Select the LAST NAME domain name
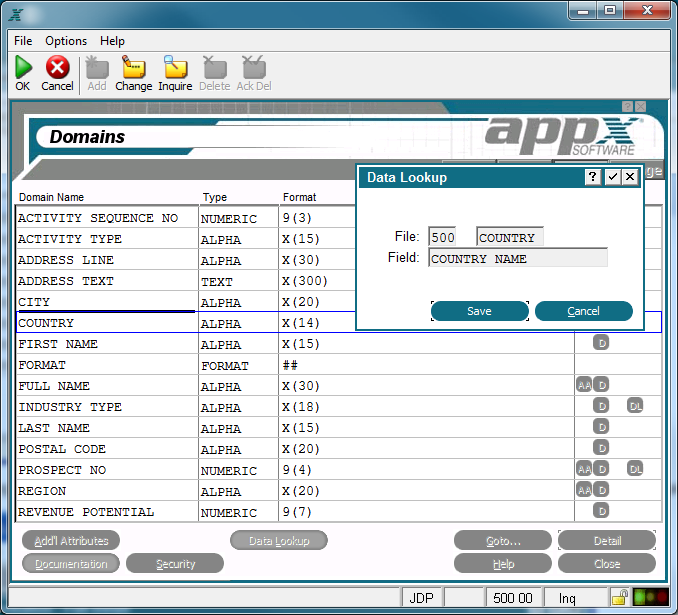This screenshot has height=615, width=678. click(54, 428)
